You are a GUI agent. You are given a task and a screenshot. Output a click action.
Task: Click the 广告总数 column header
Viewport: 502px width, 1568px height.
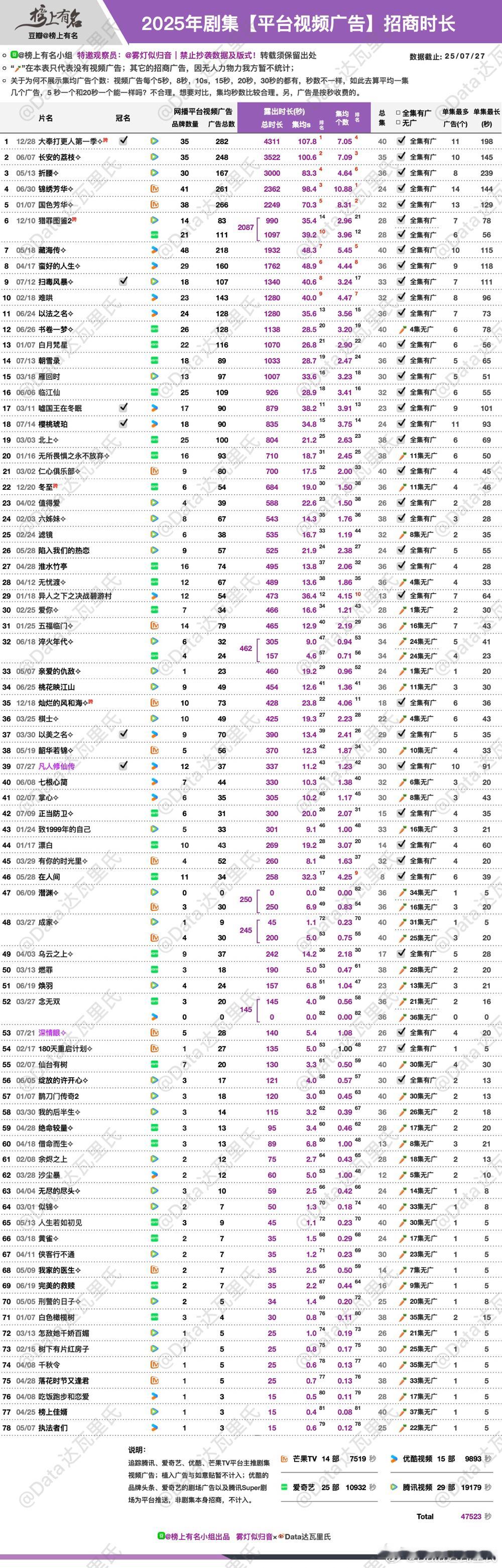pyautogui.click(x=222, y=124)
